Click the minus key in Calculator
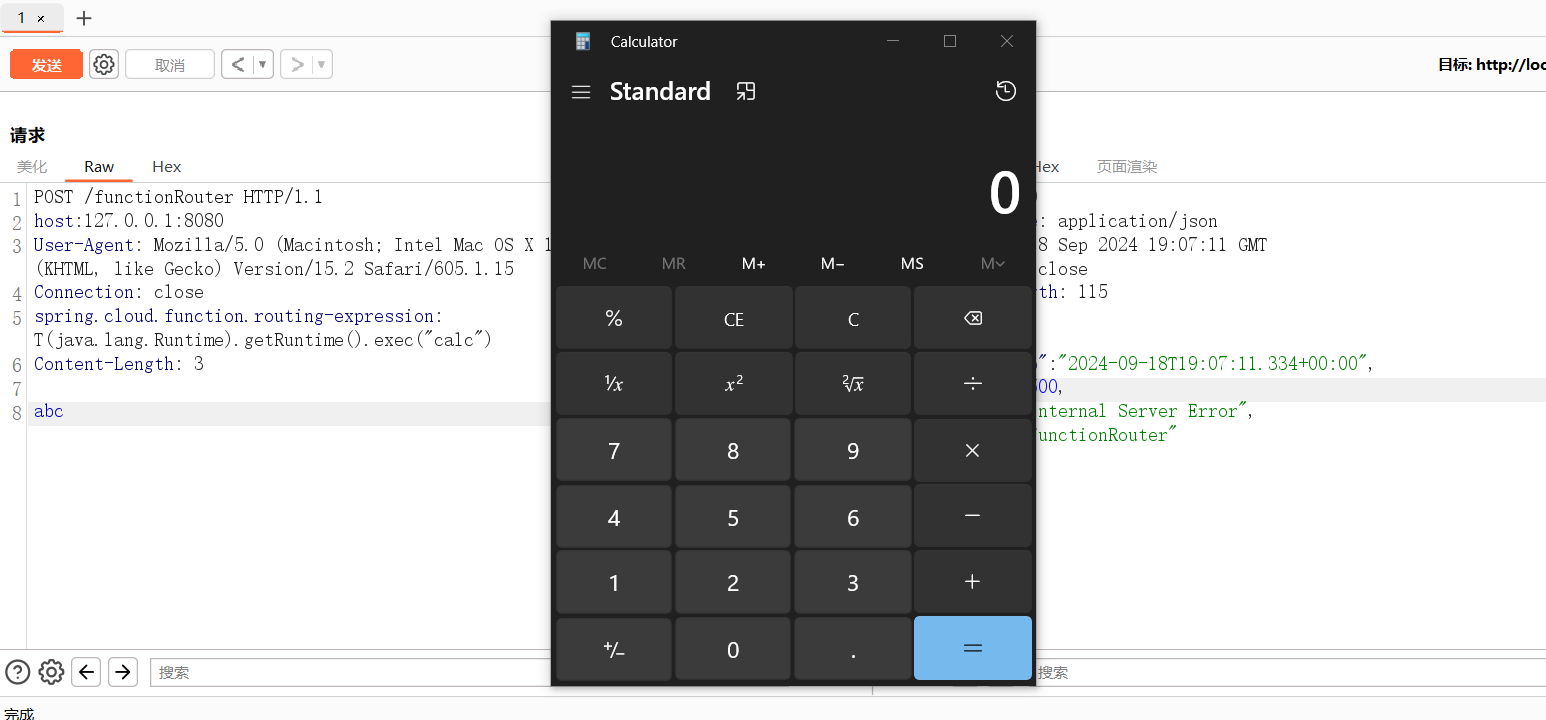 972,516
